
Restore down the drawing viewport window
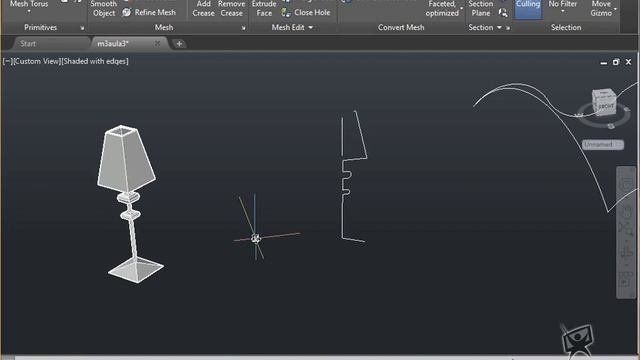coord(616,62)
